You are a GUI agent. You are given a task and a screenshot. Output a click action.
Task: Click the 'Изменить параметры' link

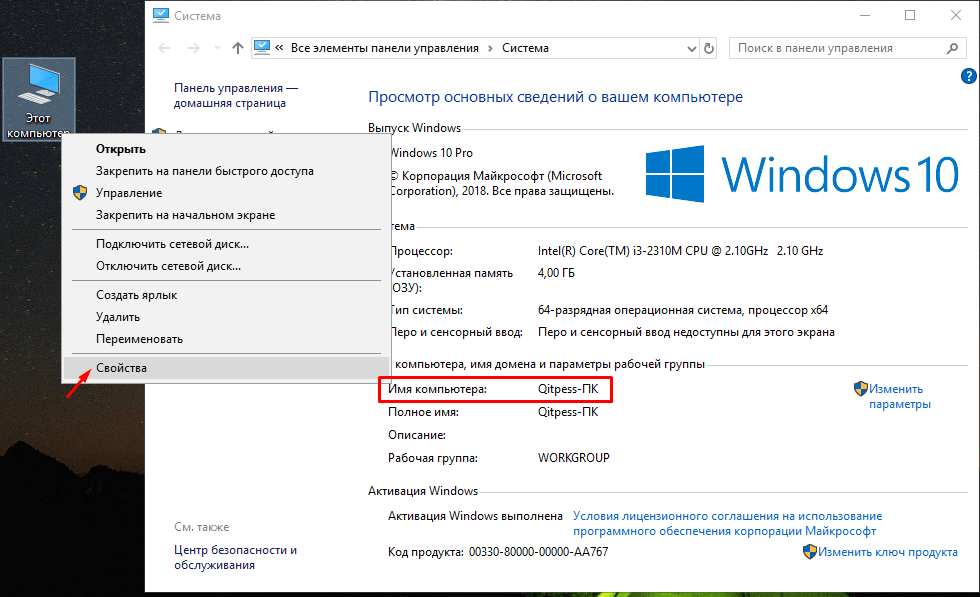(899, 396)
